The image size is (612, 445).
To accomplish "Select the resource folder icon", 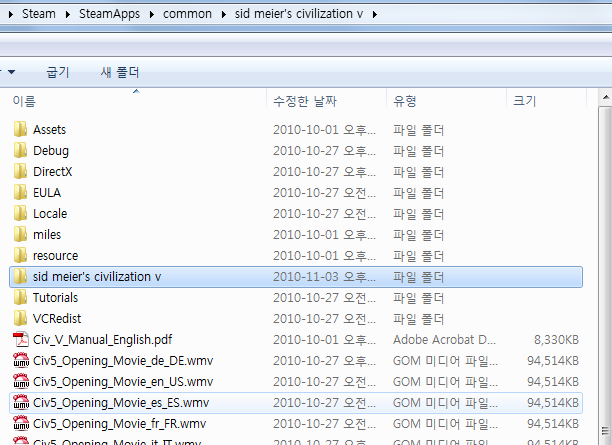I will tap(20, 256).
